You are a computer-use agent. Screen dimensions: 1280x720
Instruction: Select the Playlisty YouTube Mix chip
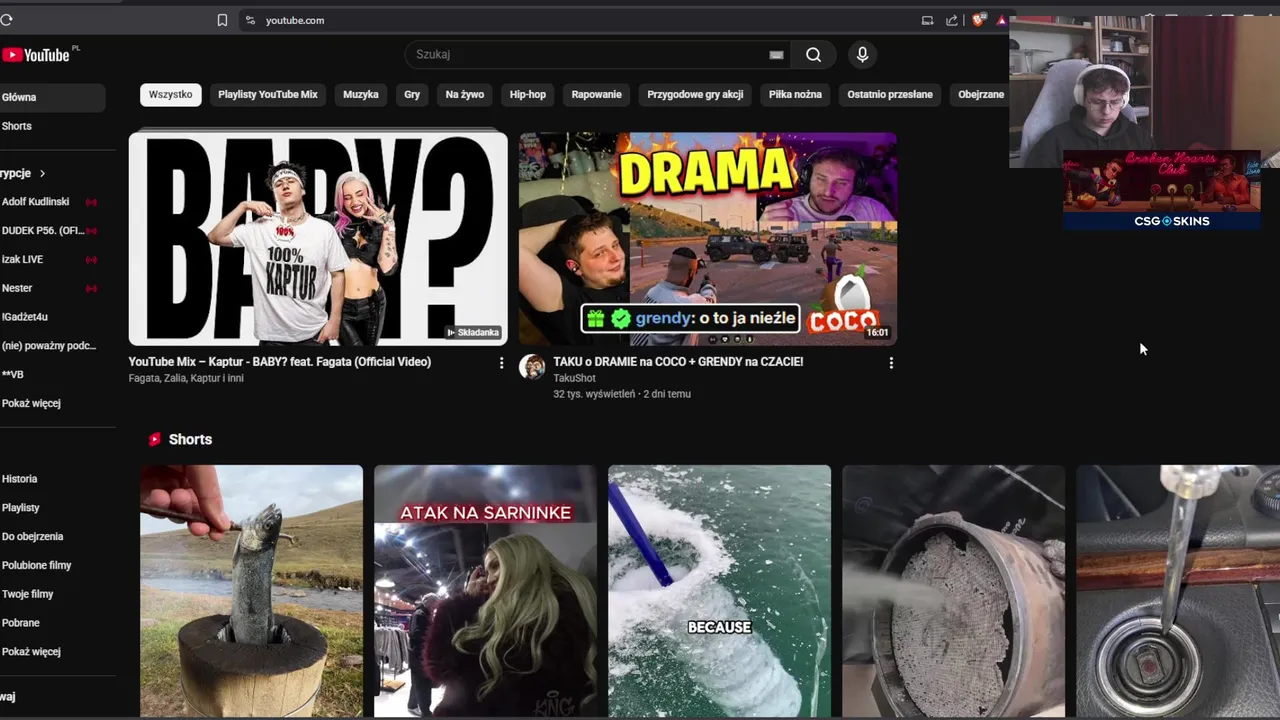(268, 94)
